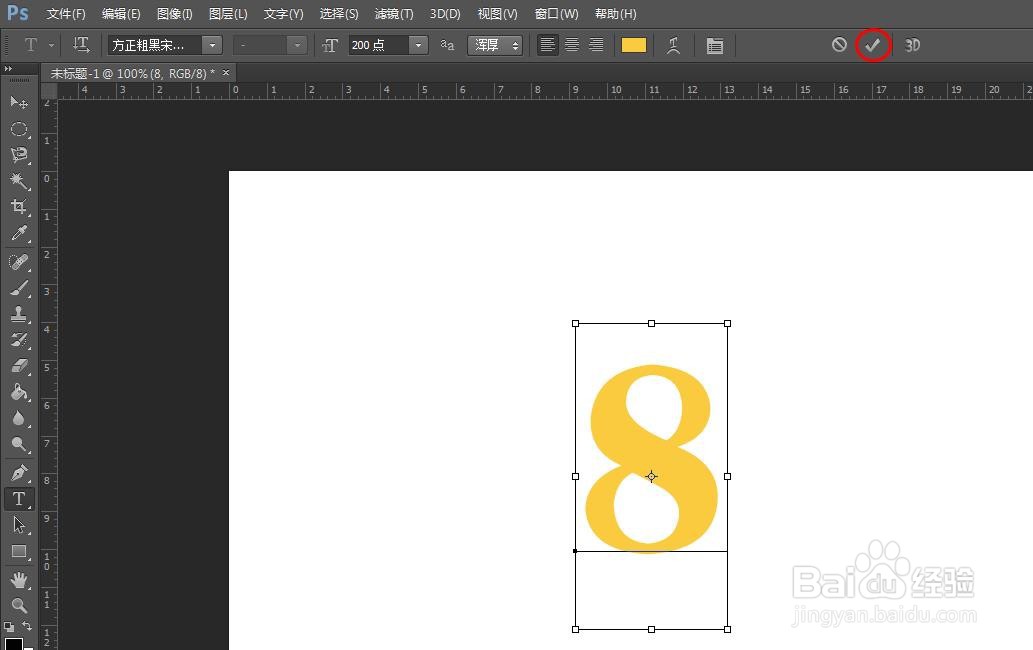Select the Pen tool
Viewport: 1033px width, 650px height.
click(18, 473)
